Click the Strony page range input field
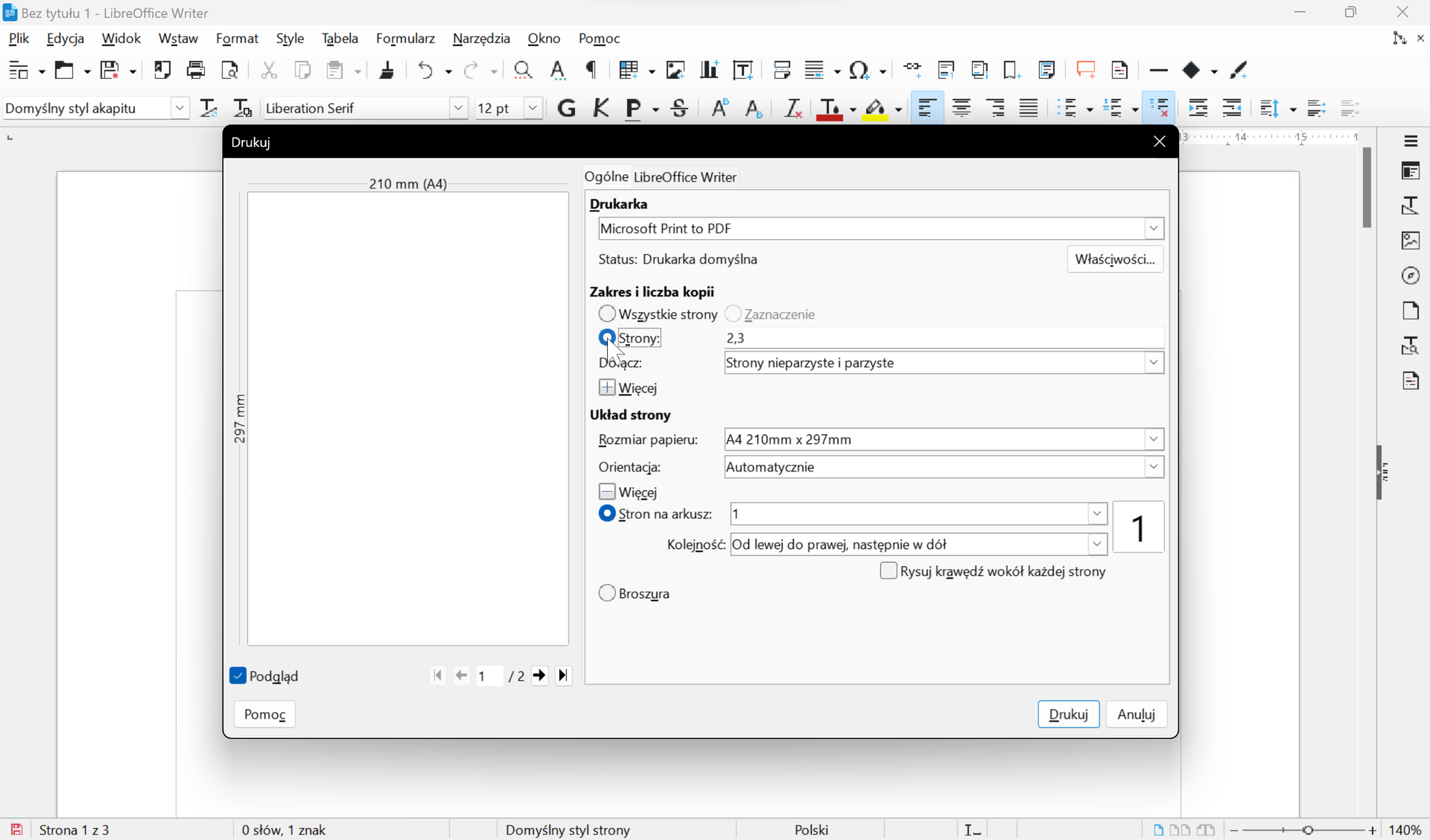The width and height of the screenshot is (1430, 840). coord(944,337)
